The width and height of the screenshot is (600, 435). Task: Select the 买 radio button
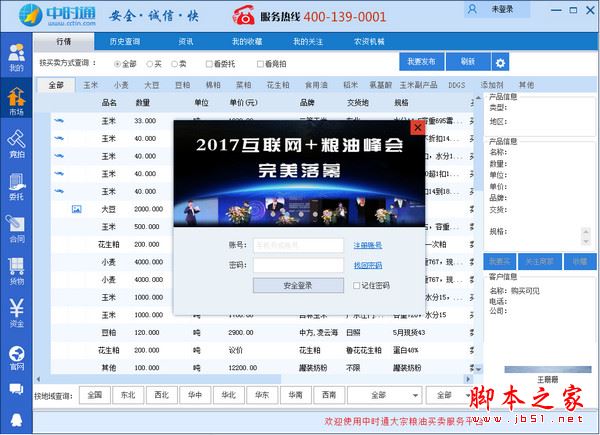coord(150,64)
